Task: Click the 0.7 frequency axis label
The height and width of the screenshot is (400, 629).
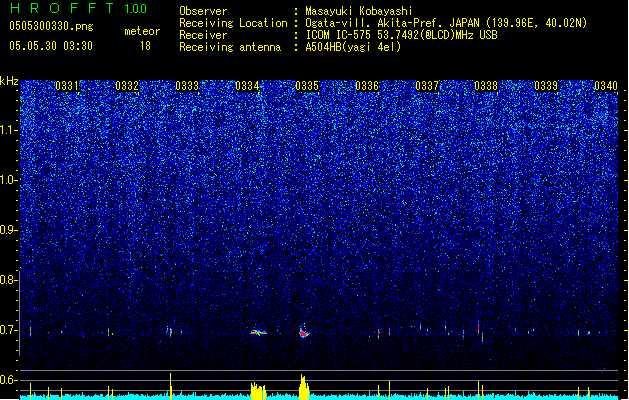Action: 8,330
